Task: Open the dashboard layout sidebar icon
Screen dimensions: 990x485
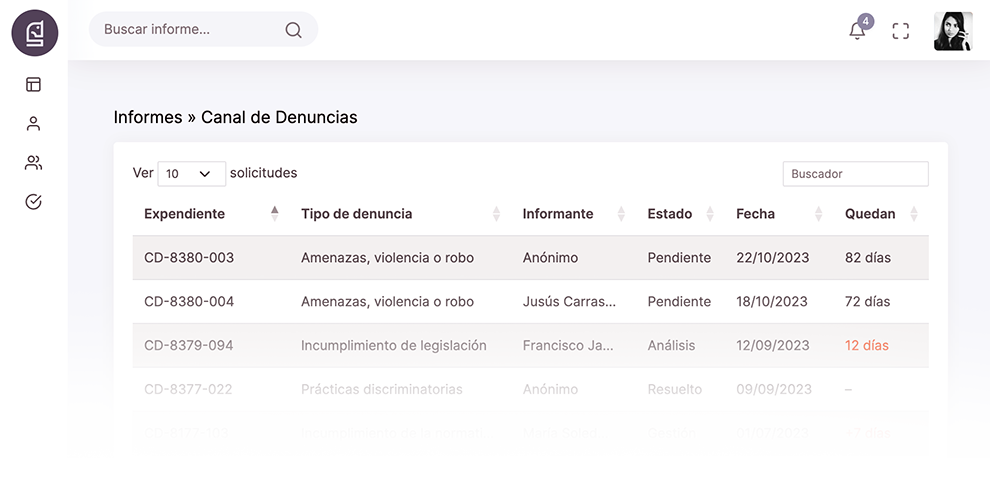Action: click(x=34, y=84)
